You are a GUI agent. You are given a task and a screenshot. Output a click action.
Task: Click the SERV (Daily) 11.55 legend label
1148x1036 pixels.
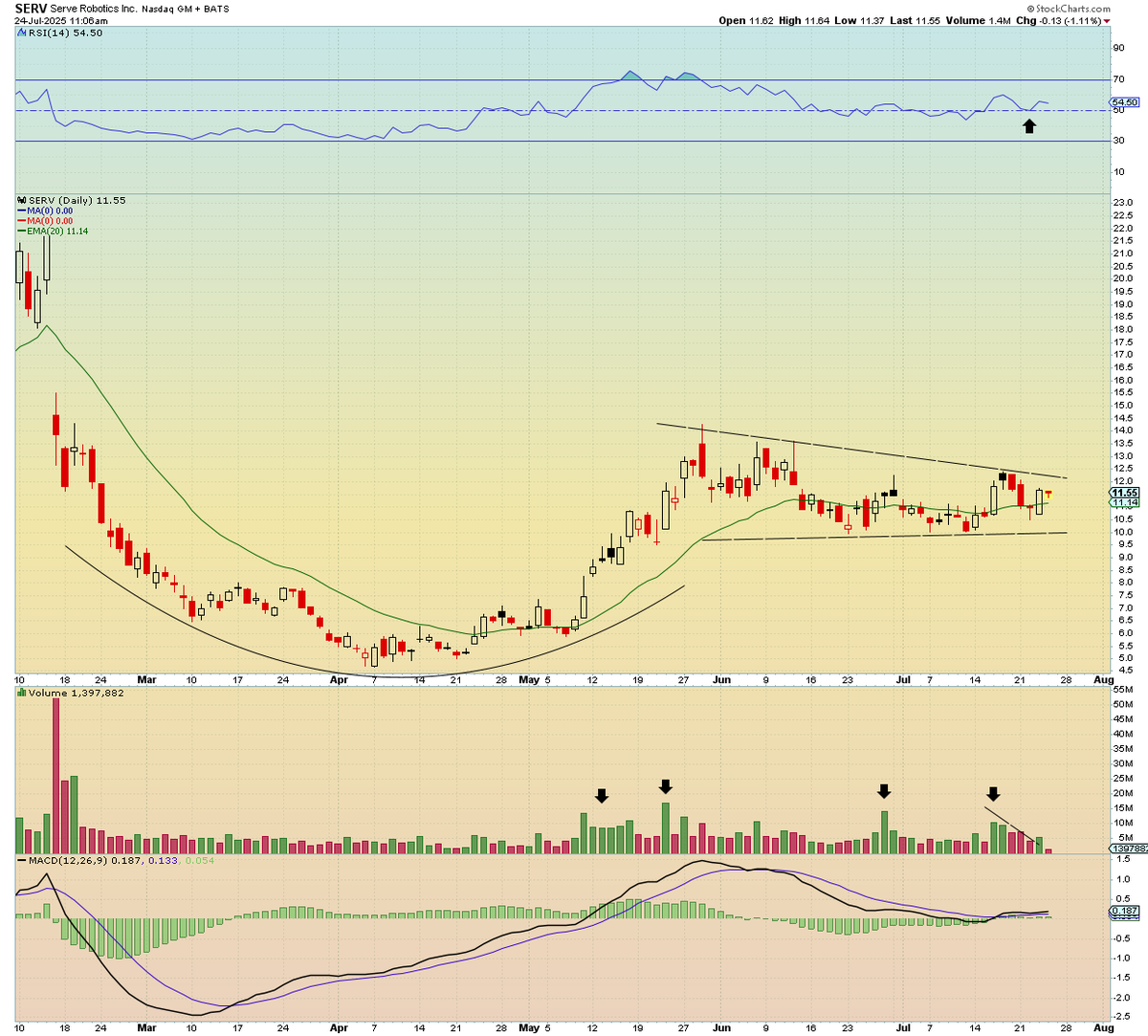tap(77, 201)
